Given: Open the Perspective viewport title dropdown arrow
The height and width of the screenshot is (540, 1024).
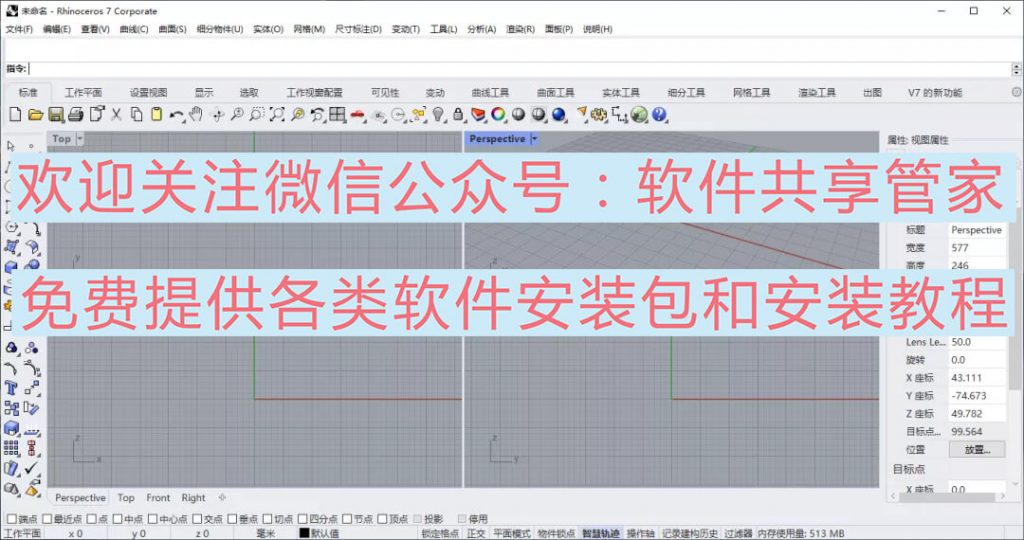Looking at the screenshot, I should click(534, 139).
